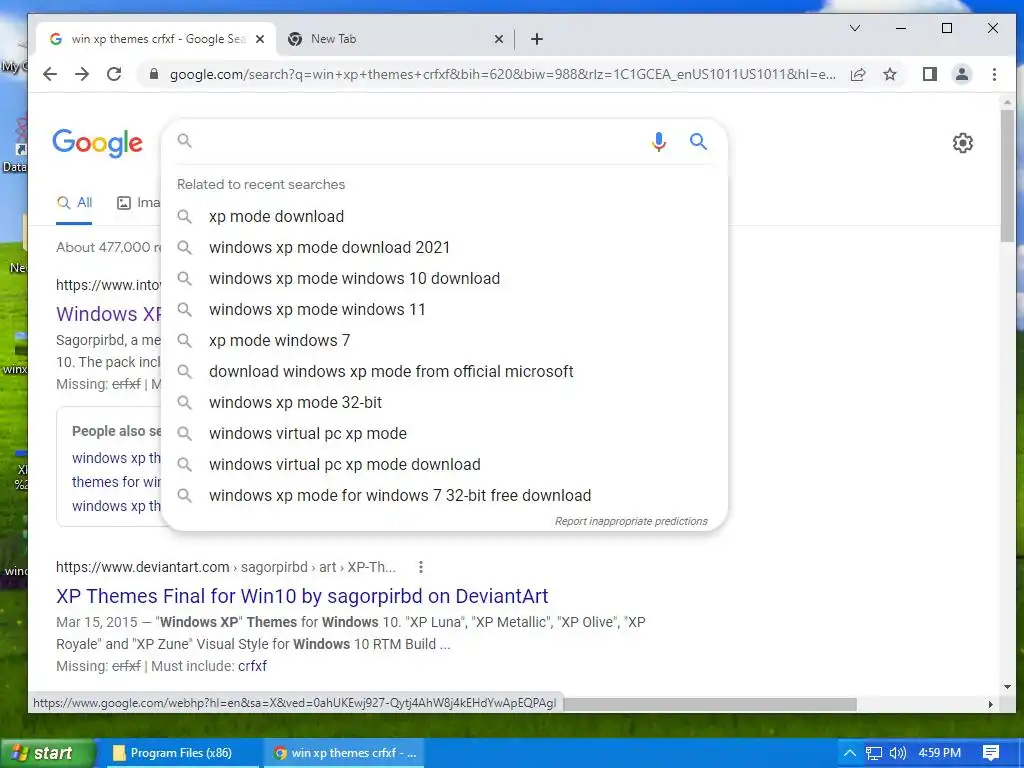The width and height of the screenshot is (1024, 768).
Task: Click Report inappropriate predictions link
Action: point(631,521)
